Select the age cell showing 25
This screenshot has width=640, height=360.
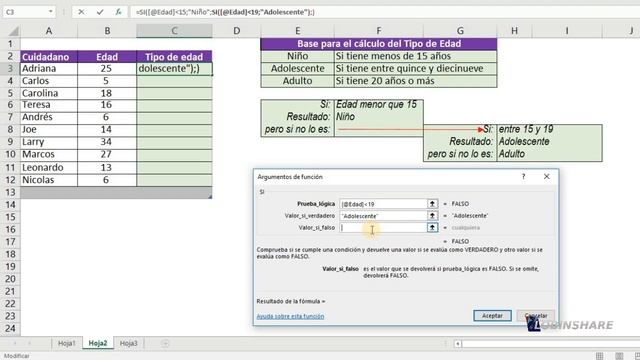(107, 69)
